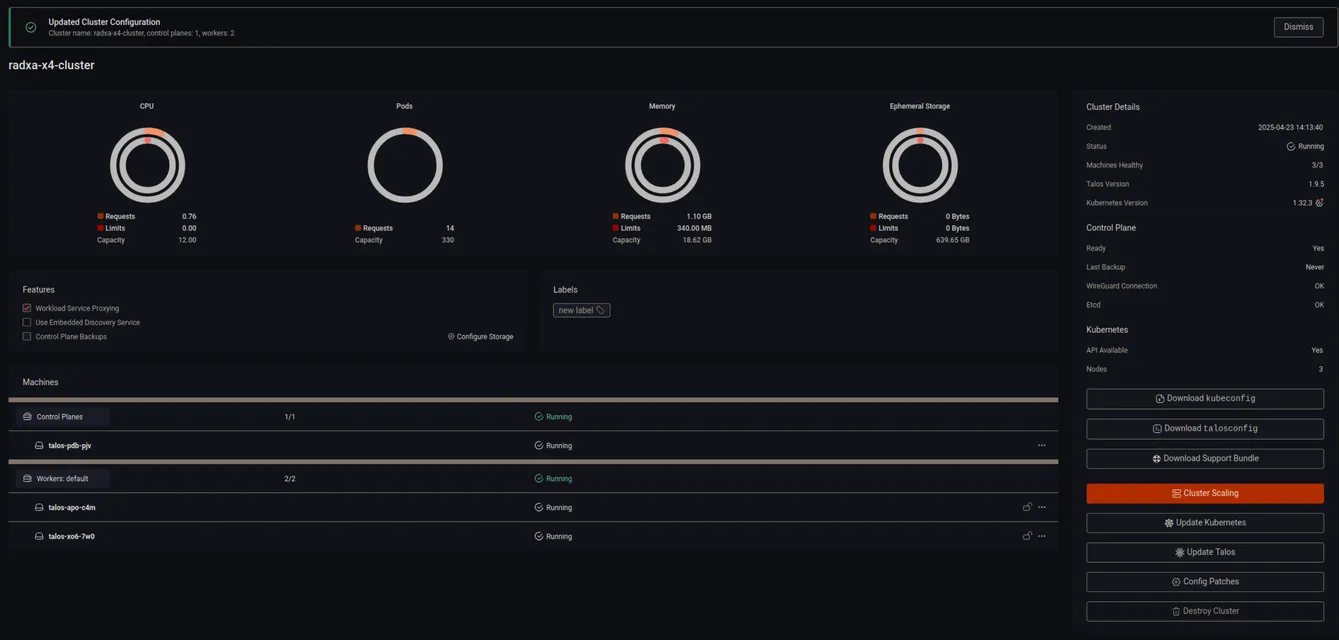Image resolution: width=1339 pixels, height=640 pixels.
Task: Click the Machines Healthy value 3/3
Action: click(x=1317, y=165)
